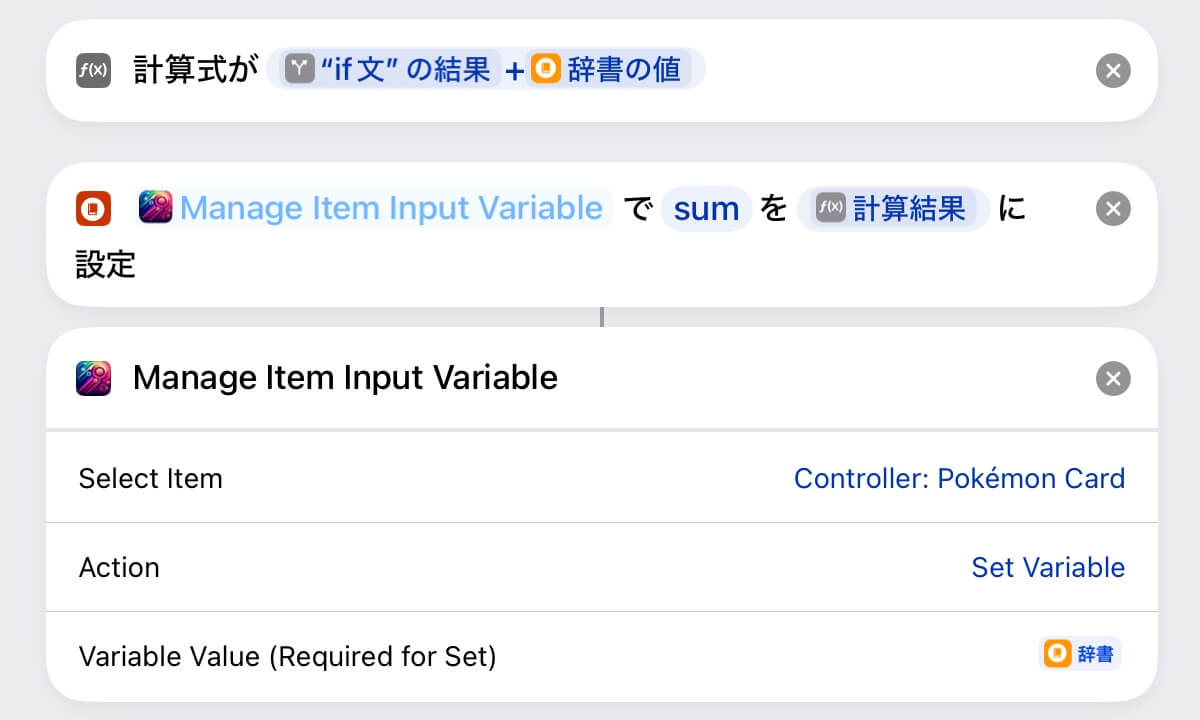1200x720 pixels.
Task: Tap the orange dictionary icon beside 辞書の値
Action: [x=546, y=70]
